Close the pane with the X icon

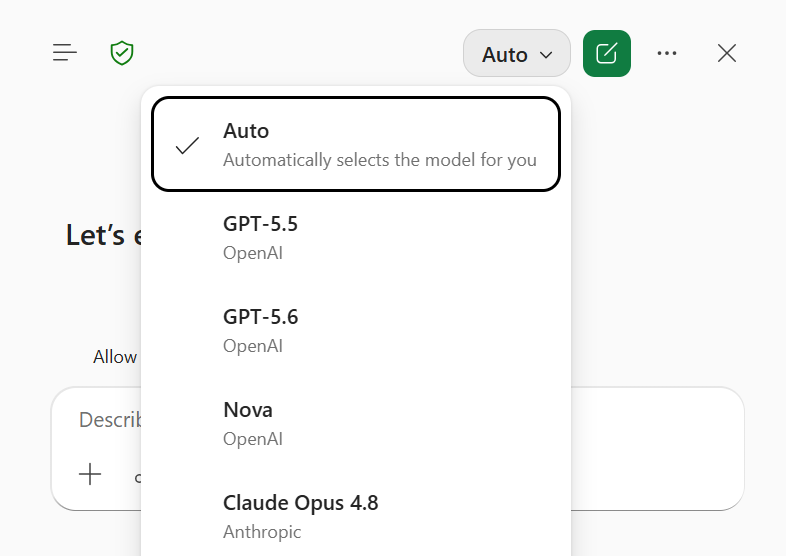(x=726, y=53)
